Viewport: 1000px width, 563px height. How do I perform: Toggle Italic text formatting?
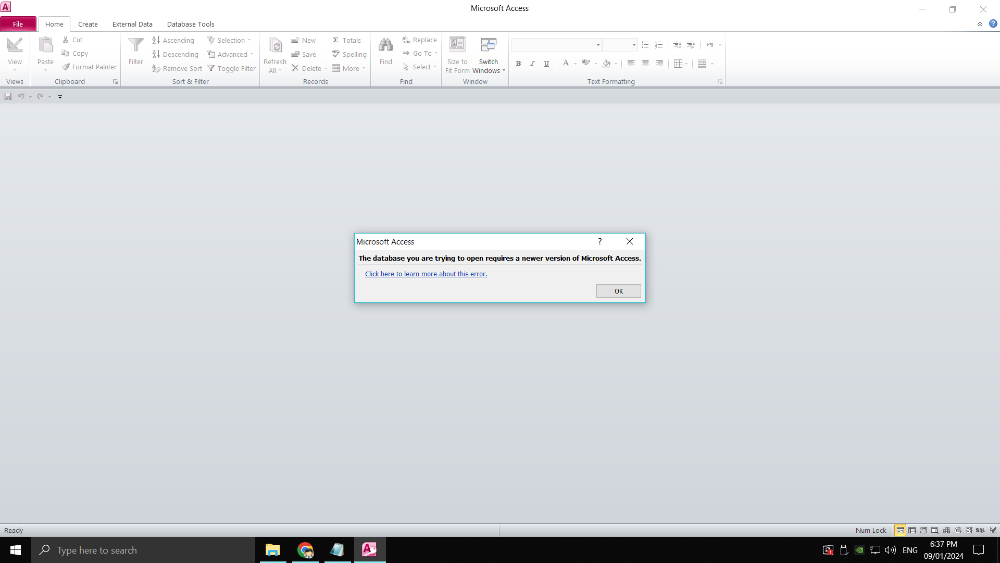pyautogui.click(x=532, y=63)
